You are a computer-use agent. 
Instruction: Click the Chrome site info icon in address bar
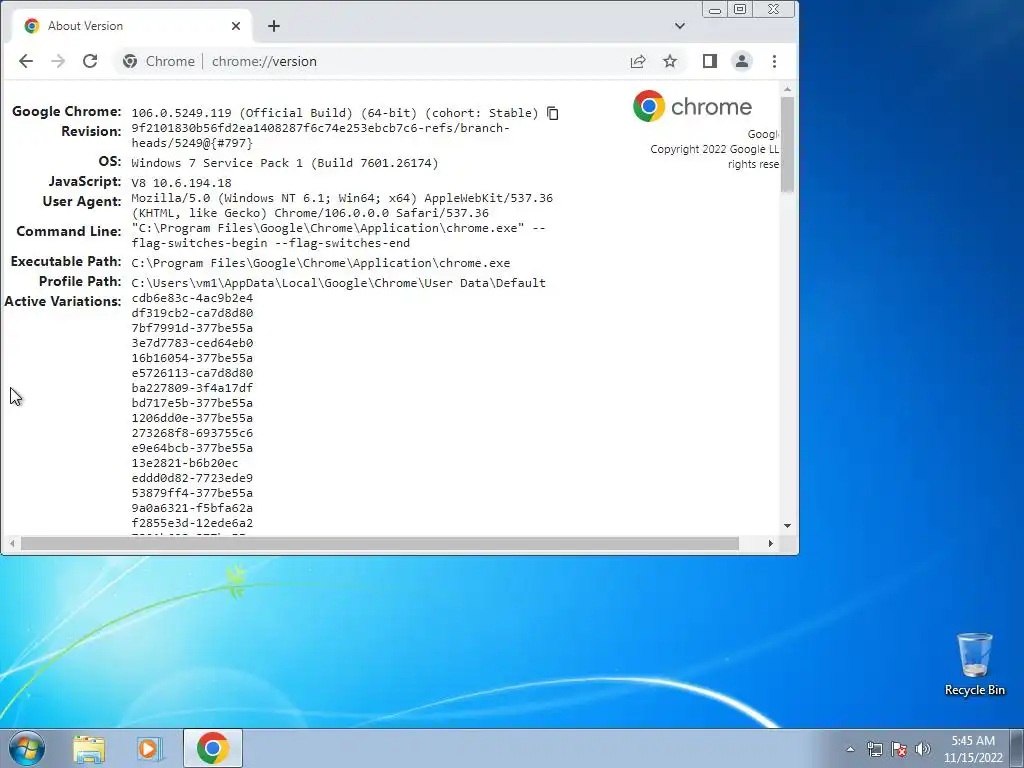[x=130, y=61]
